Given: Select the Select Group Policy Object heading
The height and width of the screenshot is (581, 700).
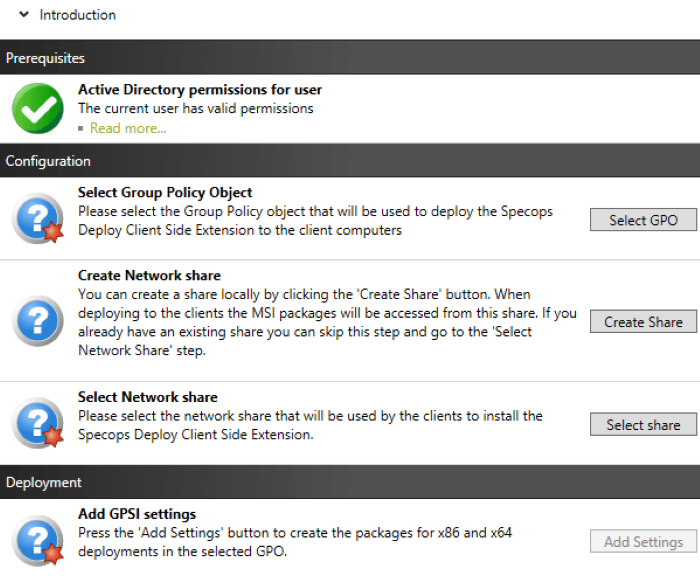Looking at the screenshot, I should tap(165, 192).
